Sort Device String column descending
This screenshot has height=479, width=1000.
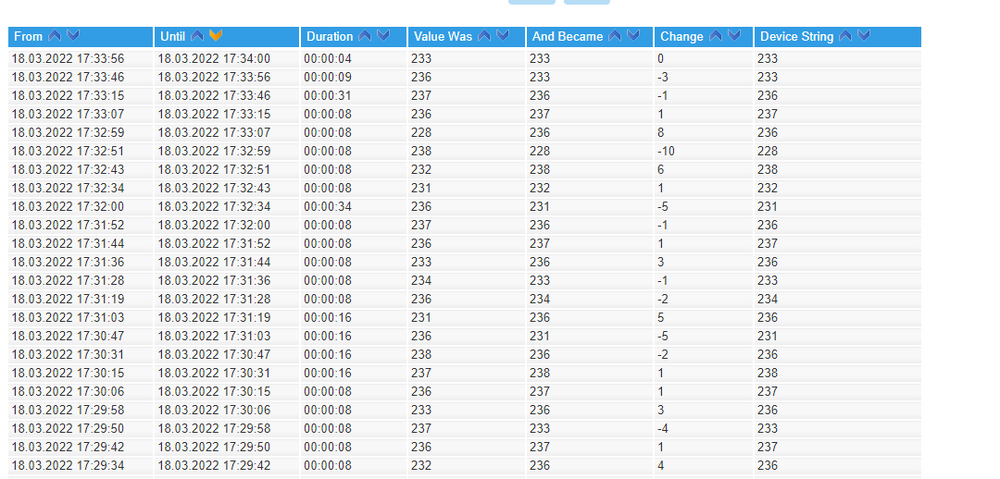(x=863, y=37)
